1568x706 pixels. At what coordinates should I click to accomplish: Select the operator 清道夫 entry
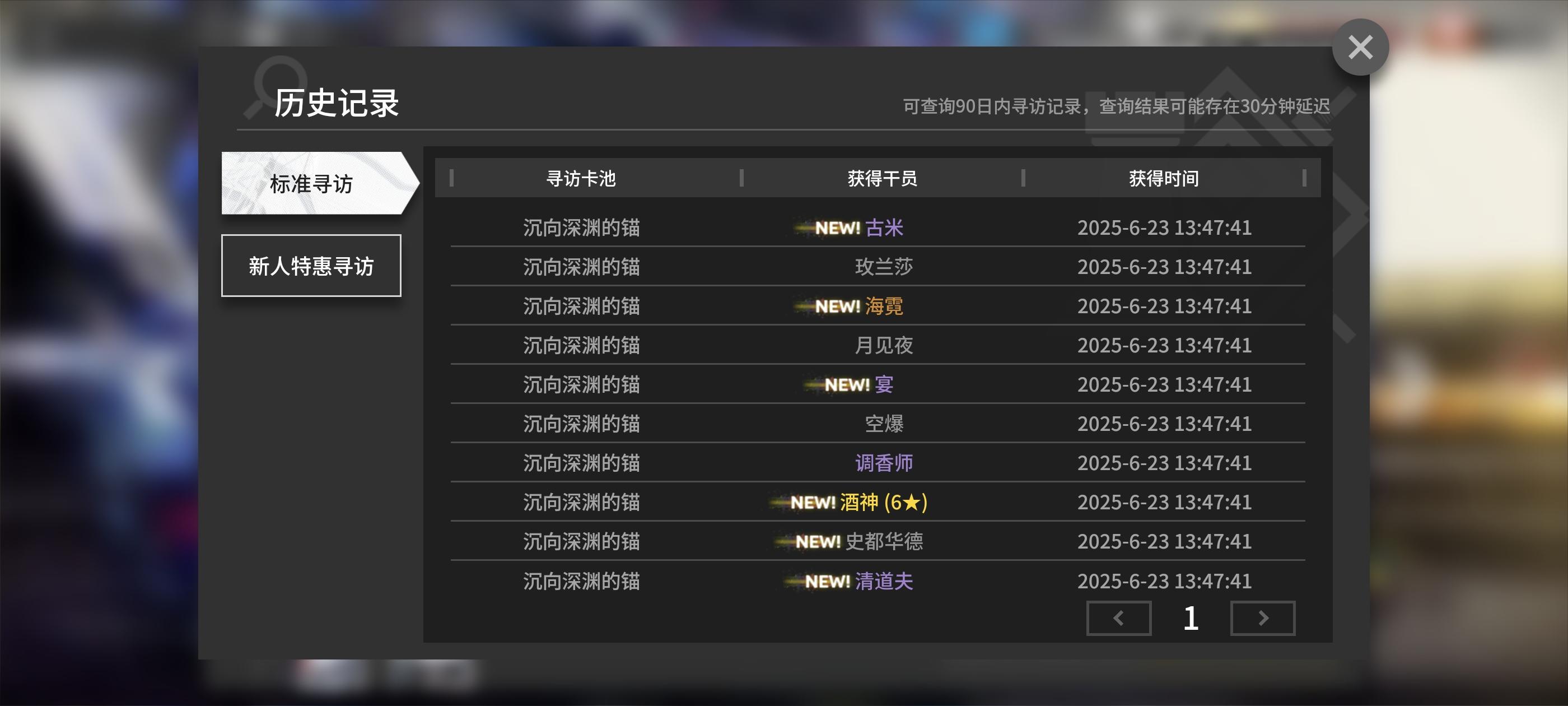(x=884, y=581)
